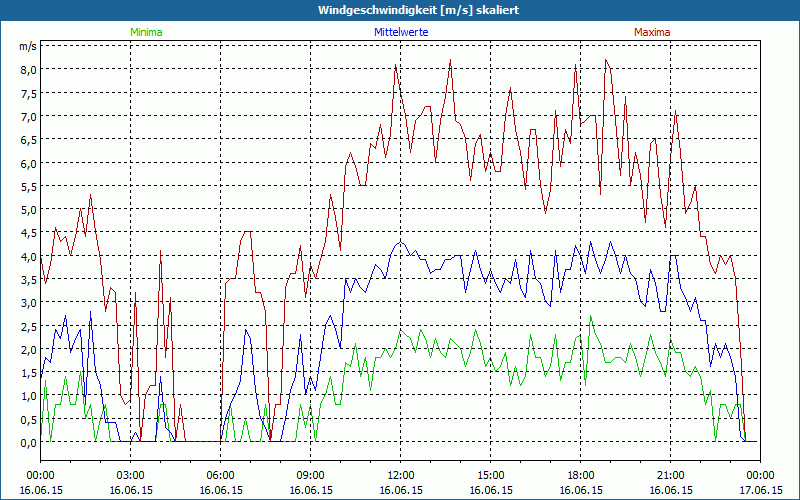Click the Minima legend label

[146, 32]
